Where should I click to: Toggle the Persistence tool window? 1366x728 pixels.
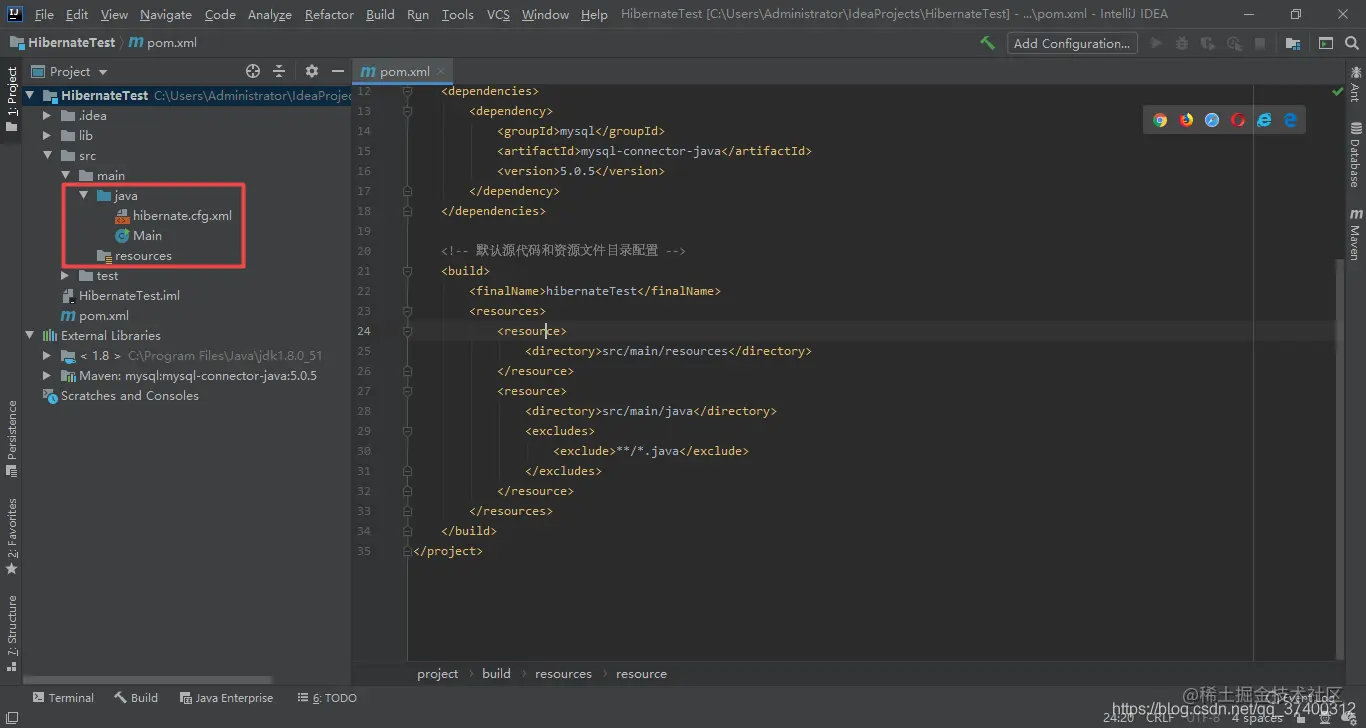(x=11, y=437)
